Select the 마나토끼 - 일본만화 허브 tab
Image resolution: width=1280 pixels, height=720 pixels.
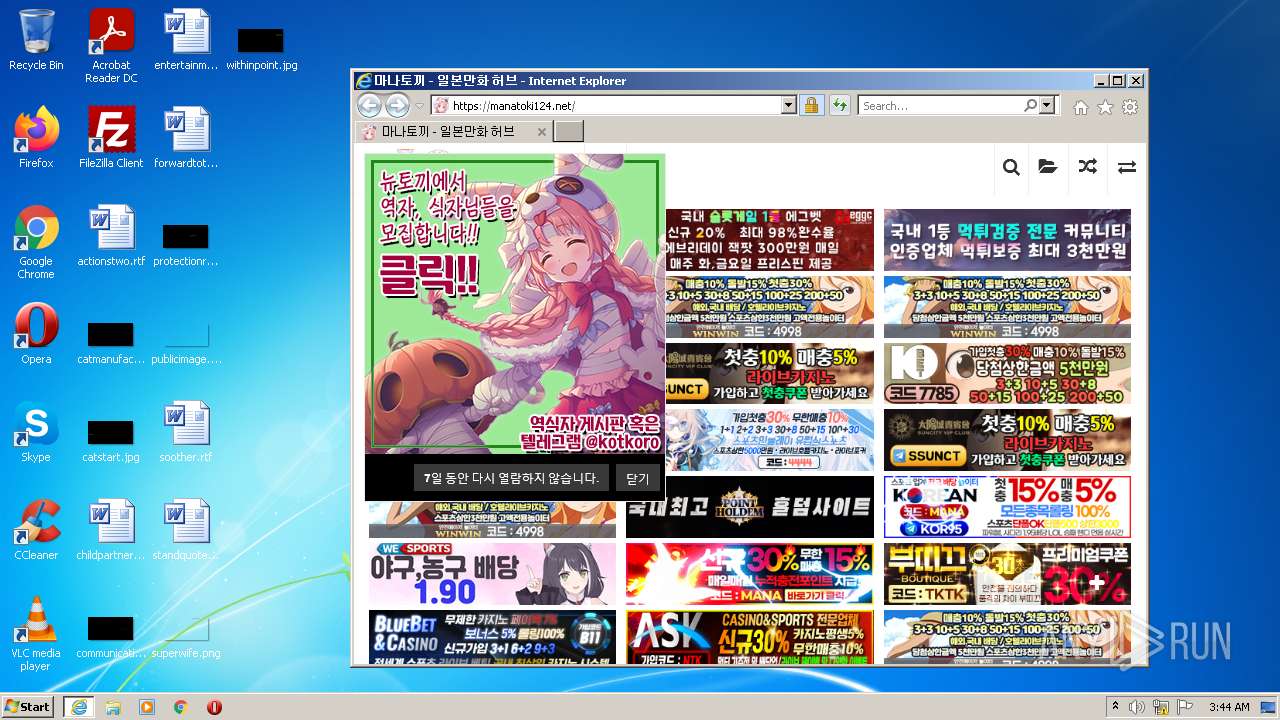coord(453,131)
